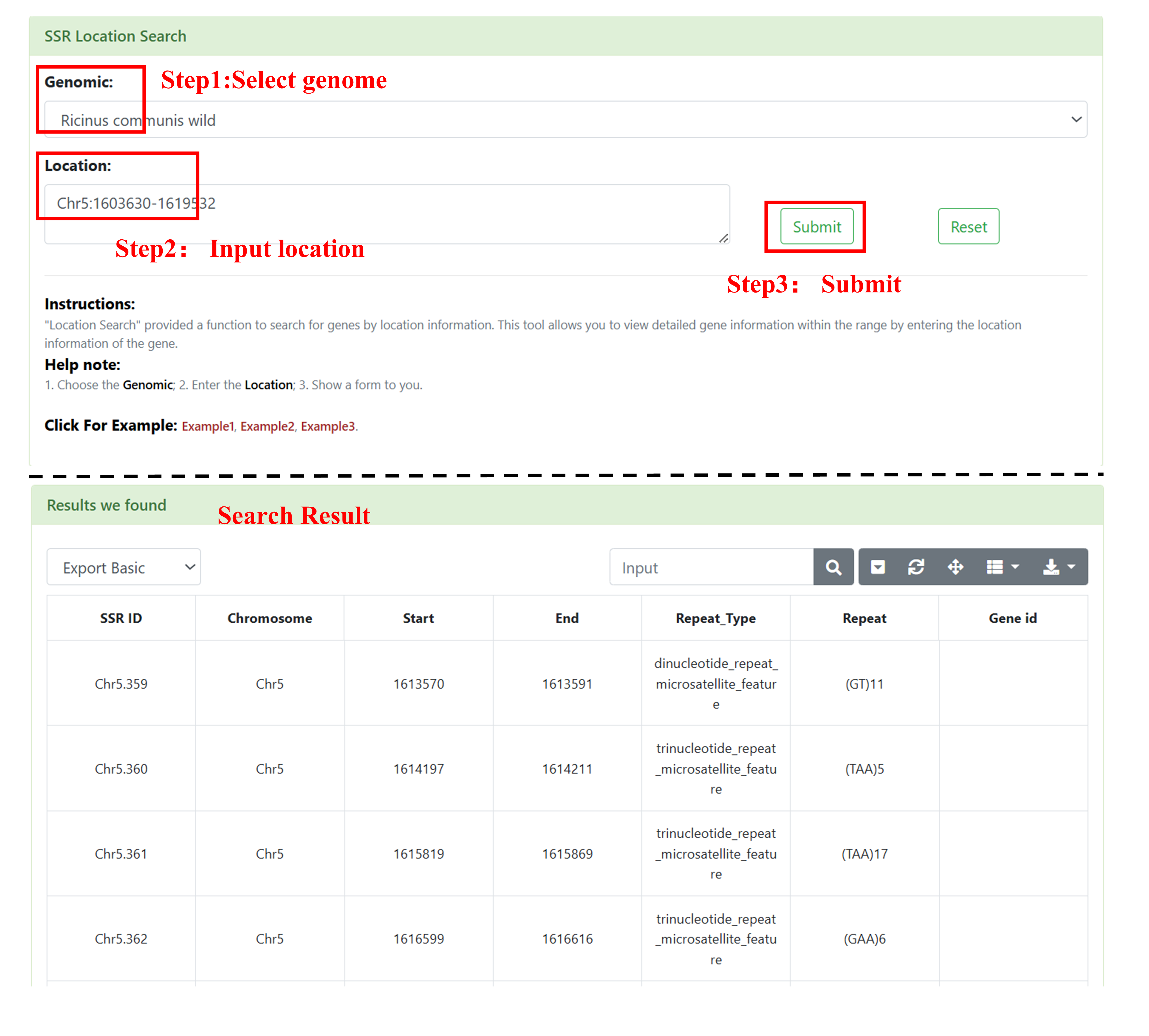Click the start value 1613570

418,684
